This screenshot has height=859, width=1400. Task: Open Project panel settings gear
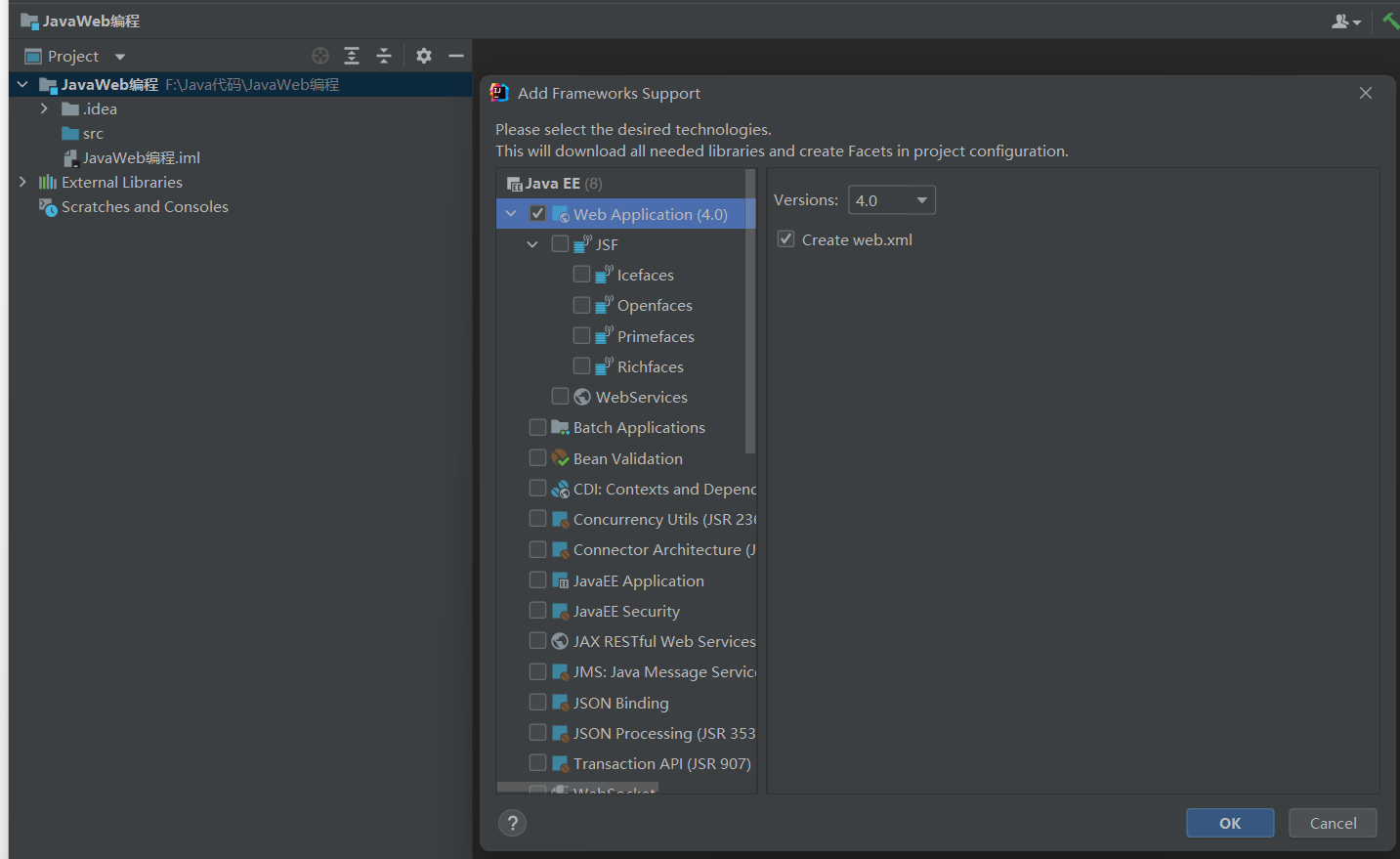click(424, 56)
